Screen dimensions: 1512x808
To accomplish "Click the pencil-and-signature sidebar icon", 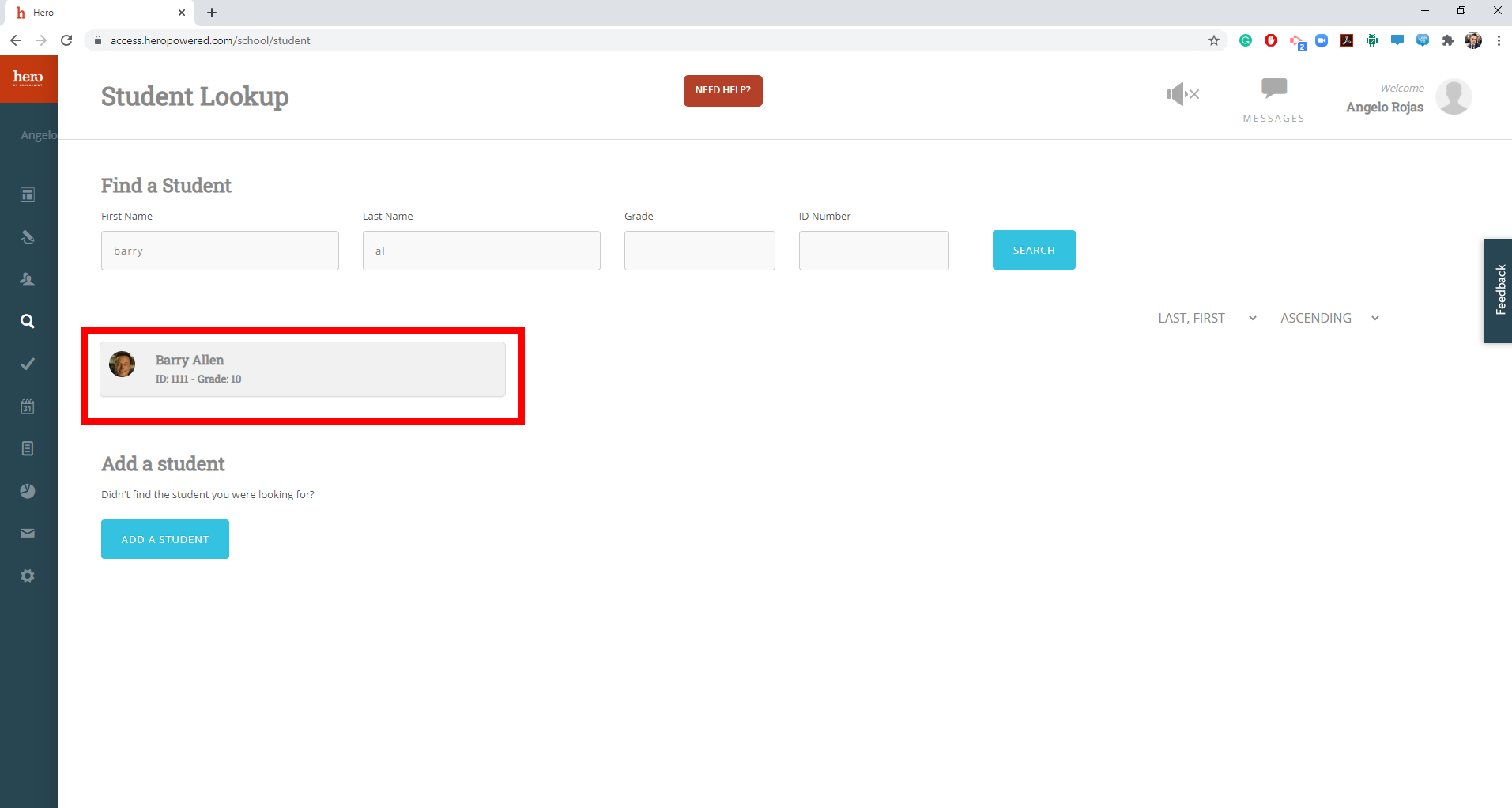I will tap(28, 236).
